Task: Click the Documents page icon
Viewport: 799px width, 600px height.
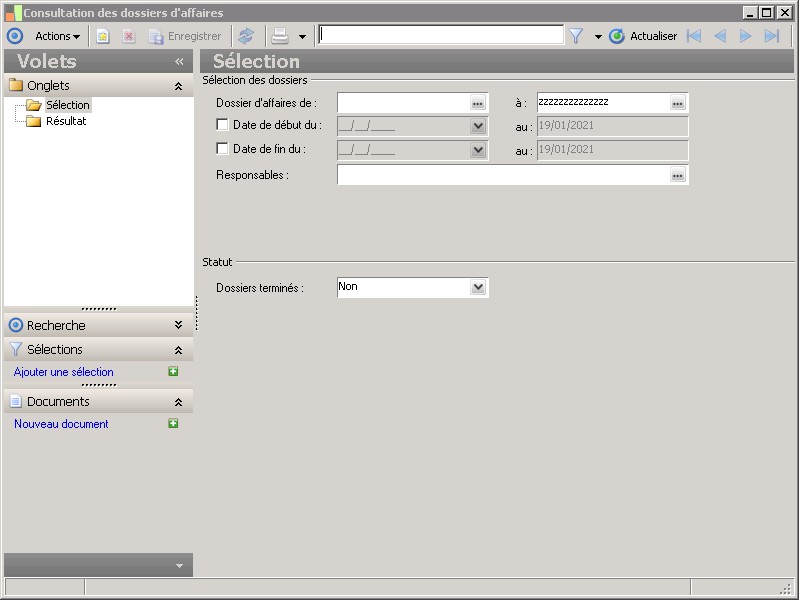Action: pos(16,401)
